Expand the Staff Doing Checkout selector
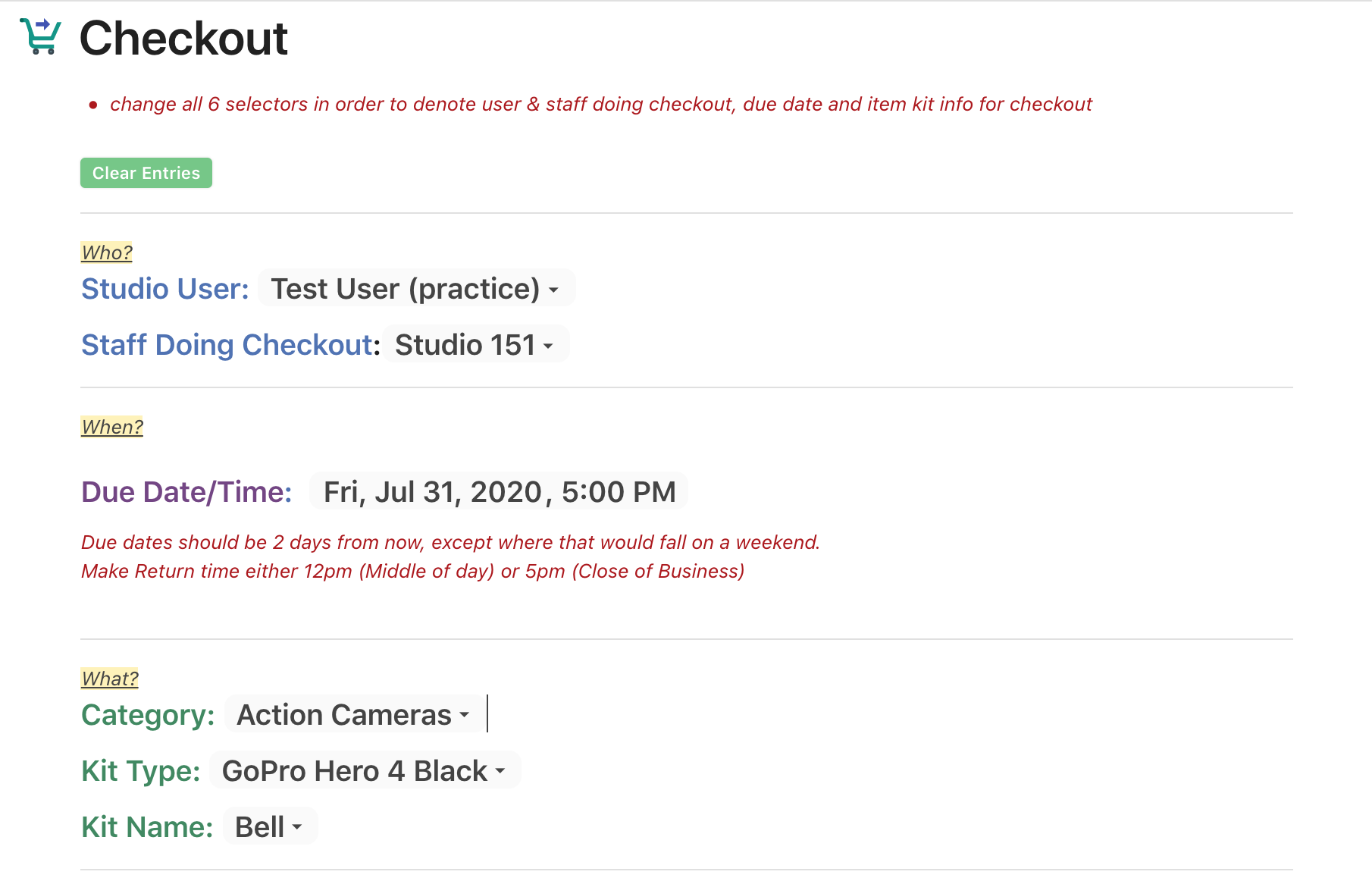 475,345
